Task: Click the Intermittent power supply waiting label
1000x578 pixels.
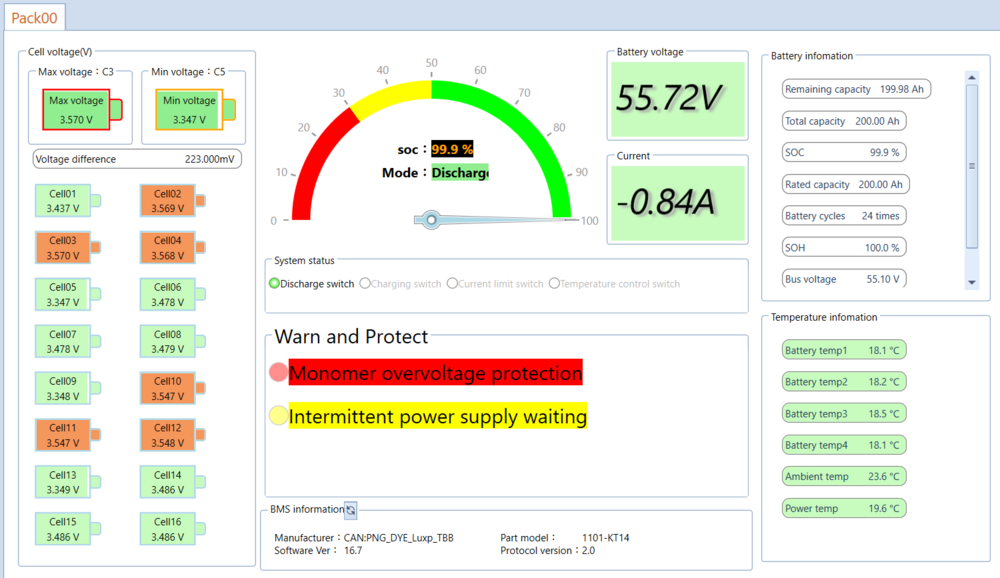Action: [437, 416]
